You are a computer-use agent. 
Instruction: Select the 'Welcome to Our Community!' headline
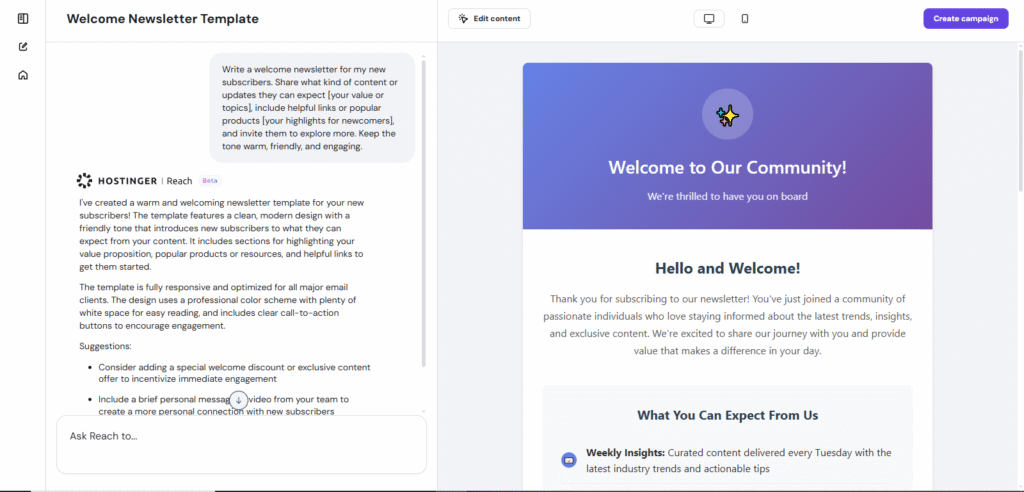[x=727, y=167]
